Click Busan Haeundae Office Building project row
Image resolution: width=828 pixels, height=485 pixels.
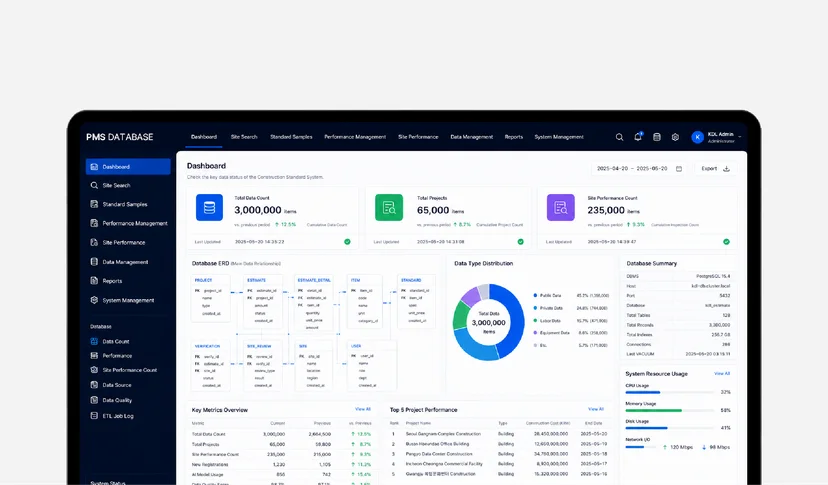coord(498,444)
